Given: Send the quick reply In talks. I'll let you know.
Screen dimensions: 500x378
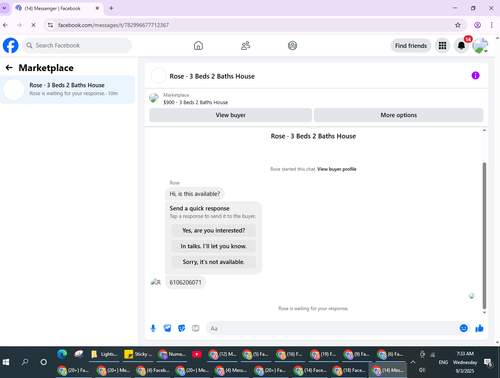Looking at the screenshot, I should (213, 246).
